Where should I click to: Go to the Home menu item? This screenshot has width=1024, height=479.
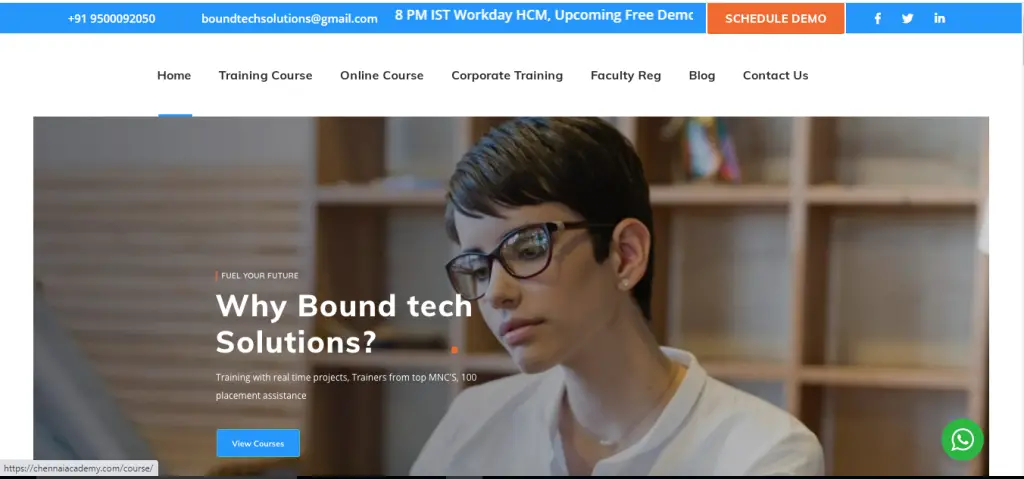click(174, 75)
